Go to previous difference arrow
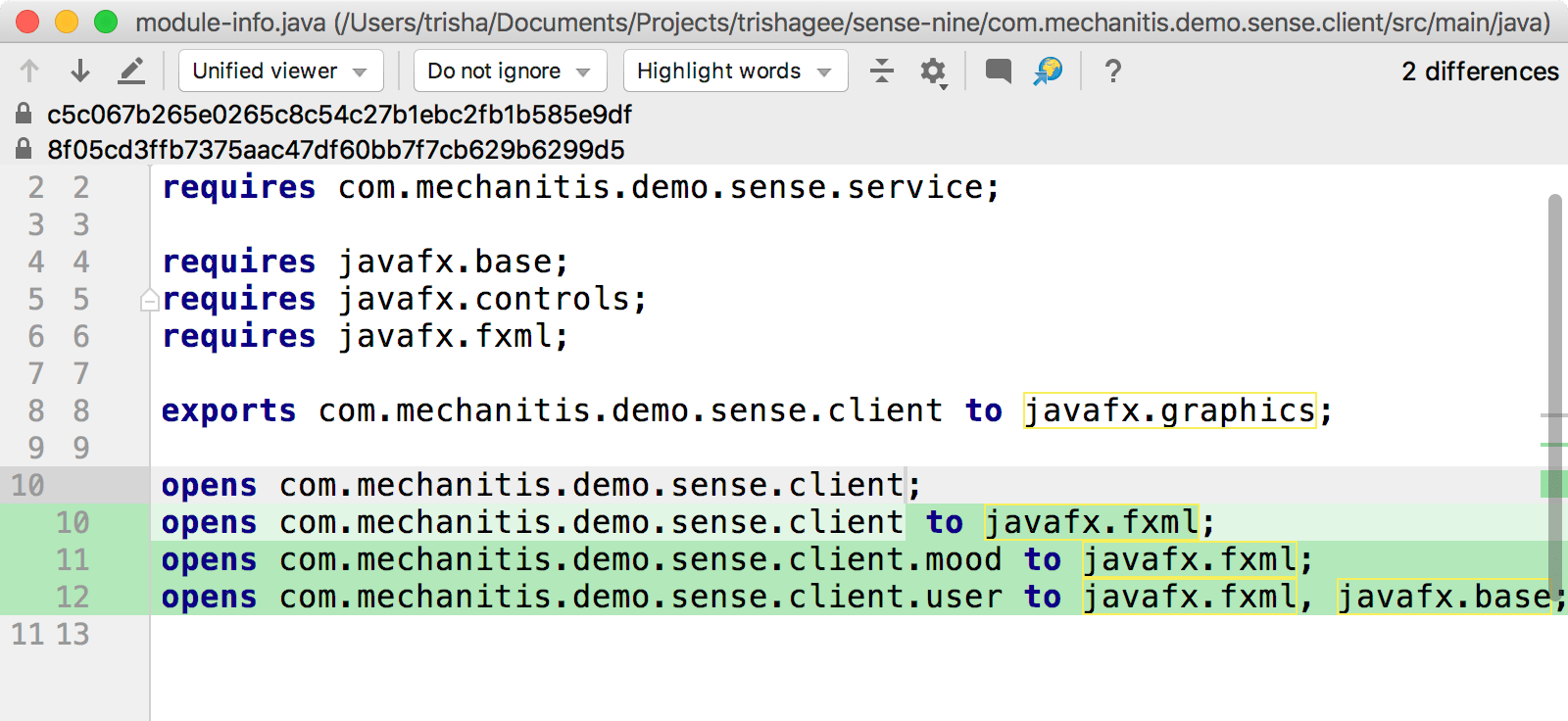 click(29, 71)
